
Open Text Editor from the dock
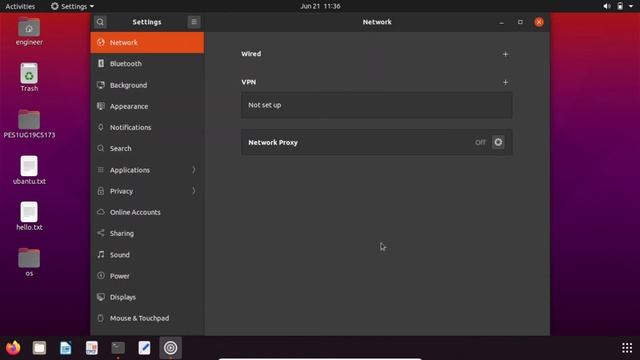[144, 348]
